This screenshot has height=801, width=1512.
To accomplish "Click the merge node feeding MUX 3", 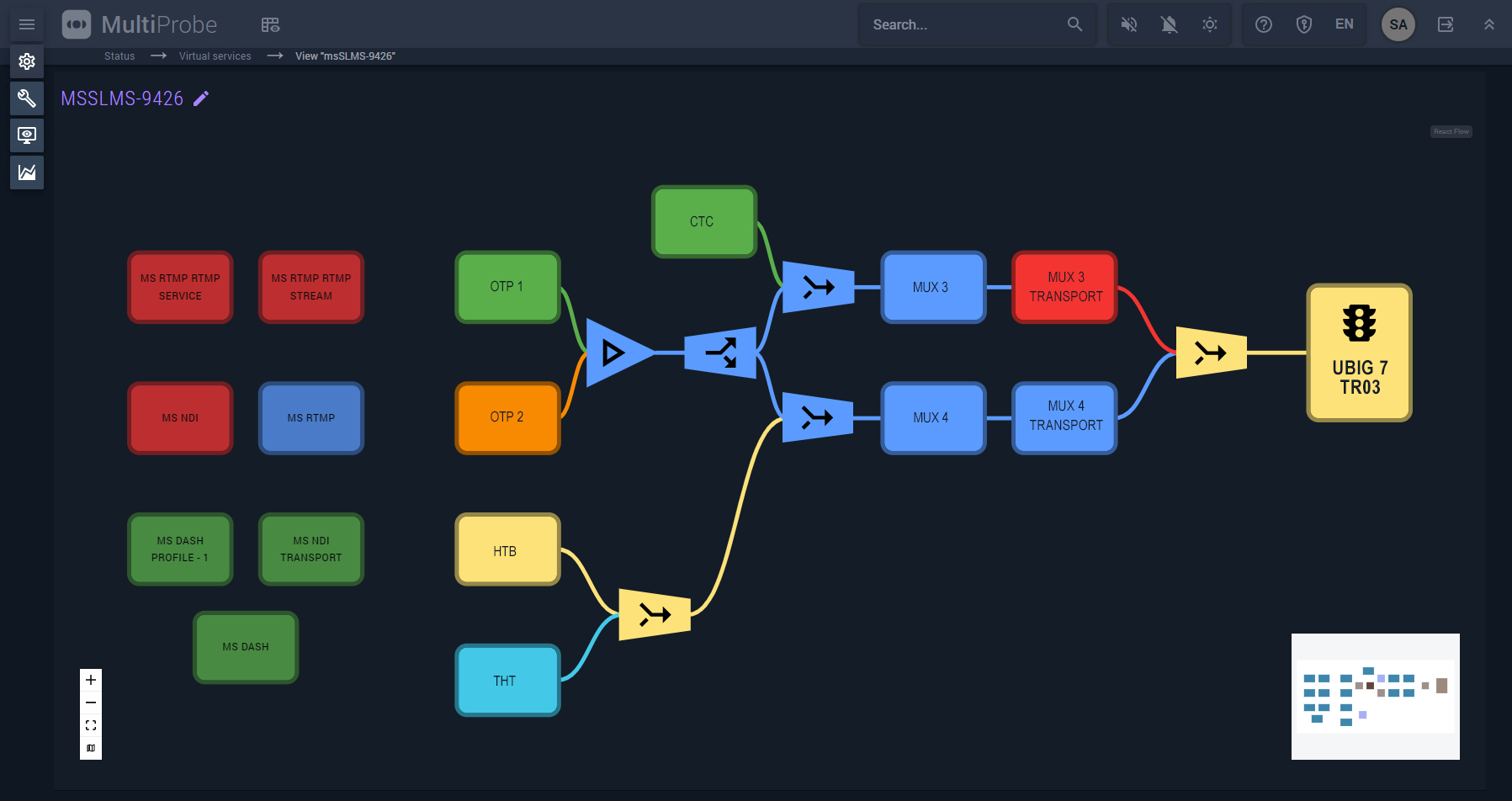I will [819, 287].
